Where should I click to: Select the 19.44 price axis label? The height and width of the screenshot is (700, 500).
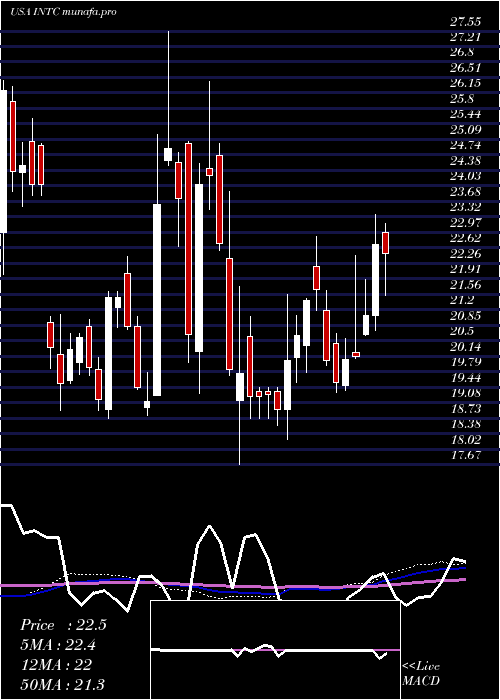[x=465, y=378]
